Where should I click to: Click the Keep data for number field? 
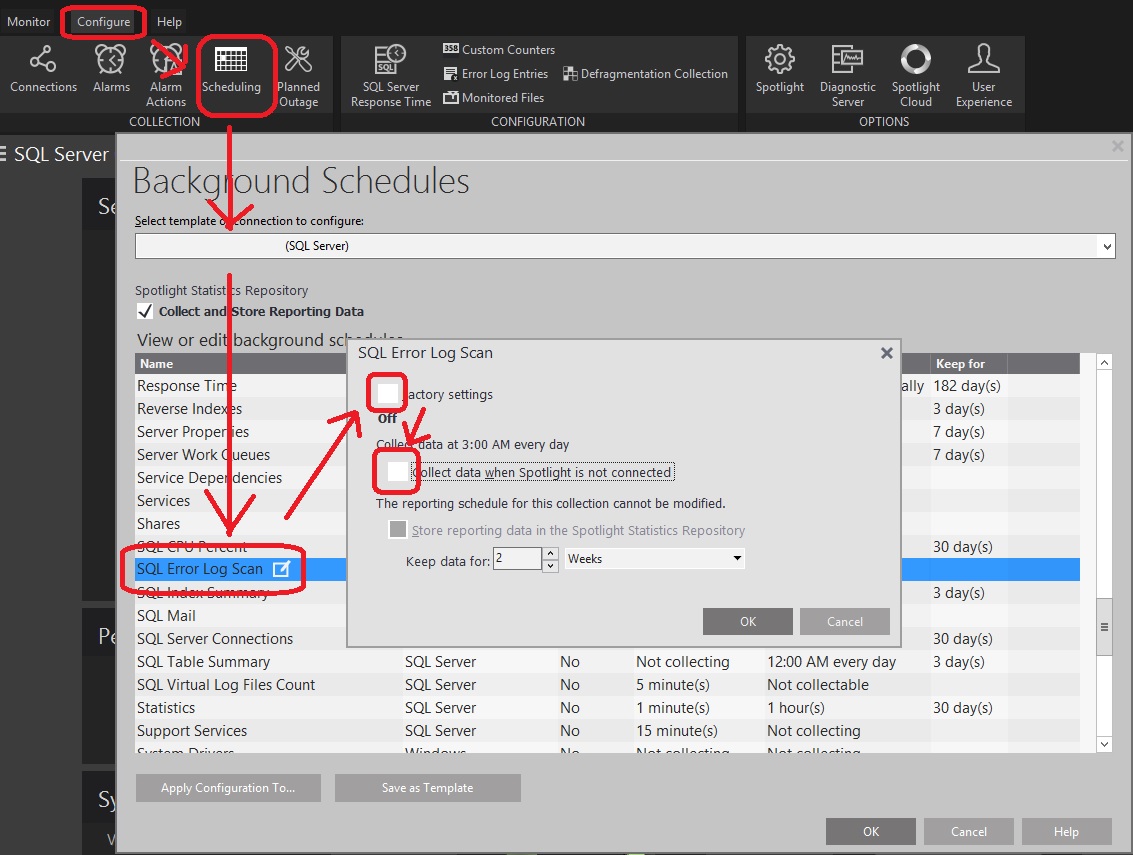[517, 559]
